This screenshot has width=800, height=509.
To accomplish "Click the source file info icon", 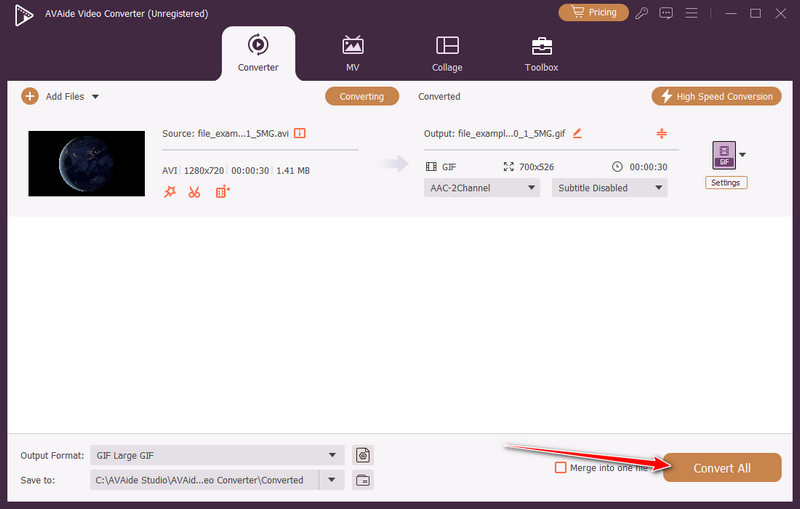I will (299, 133).
